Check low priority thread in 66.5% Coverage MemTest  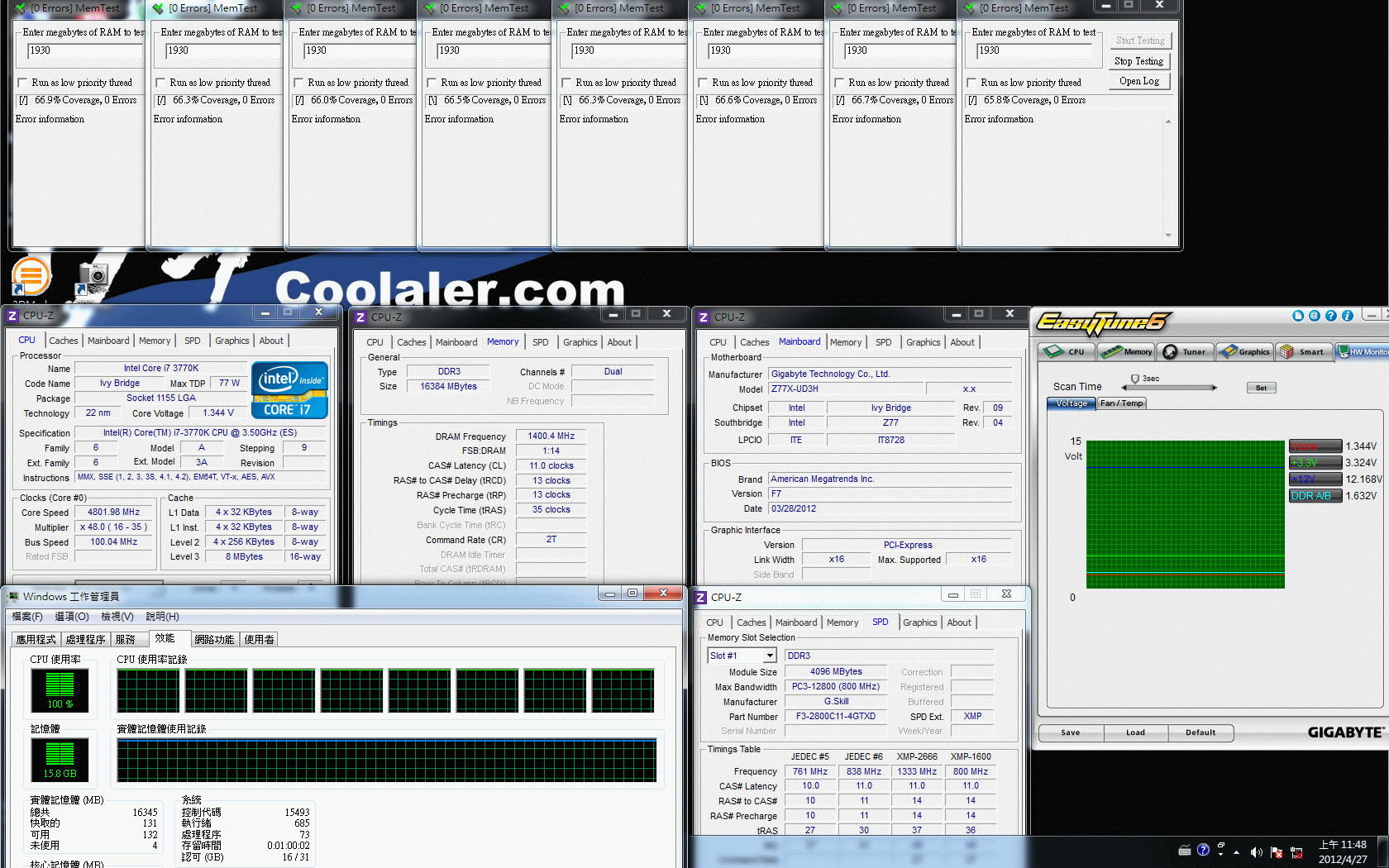pyautogui.click(x=432, y=83)
